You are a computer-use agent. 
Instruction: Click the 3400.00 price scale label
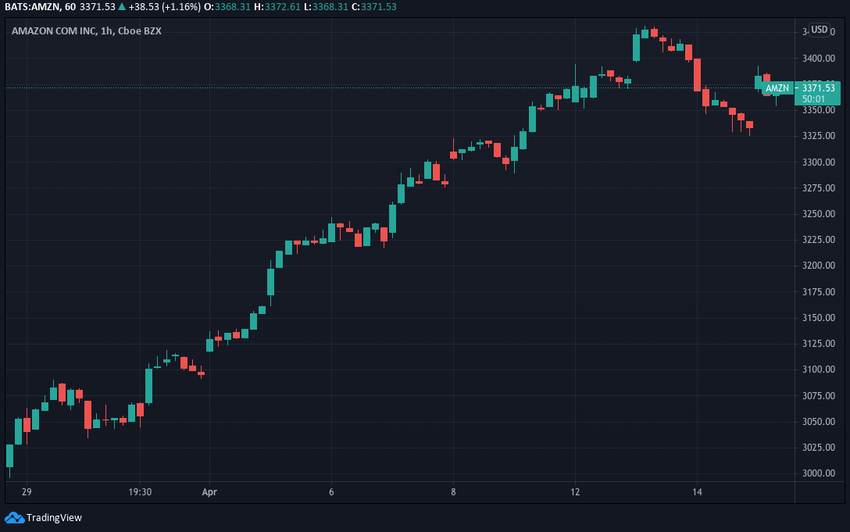pyautogui.click(x=819, y=59)
